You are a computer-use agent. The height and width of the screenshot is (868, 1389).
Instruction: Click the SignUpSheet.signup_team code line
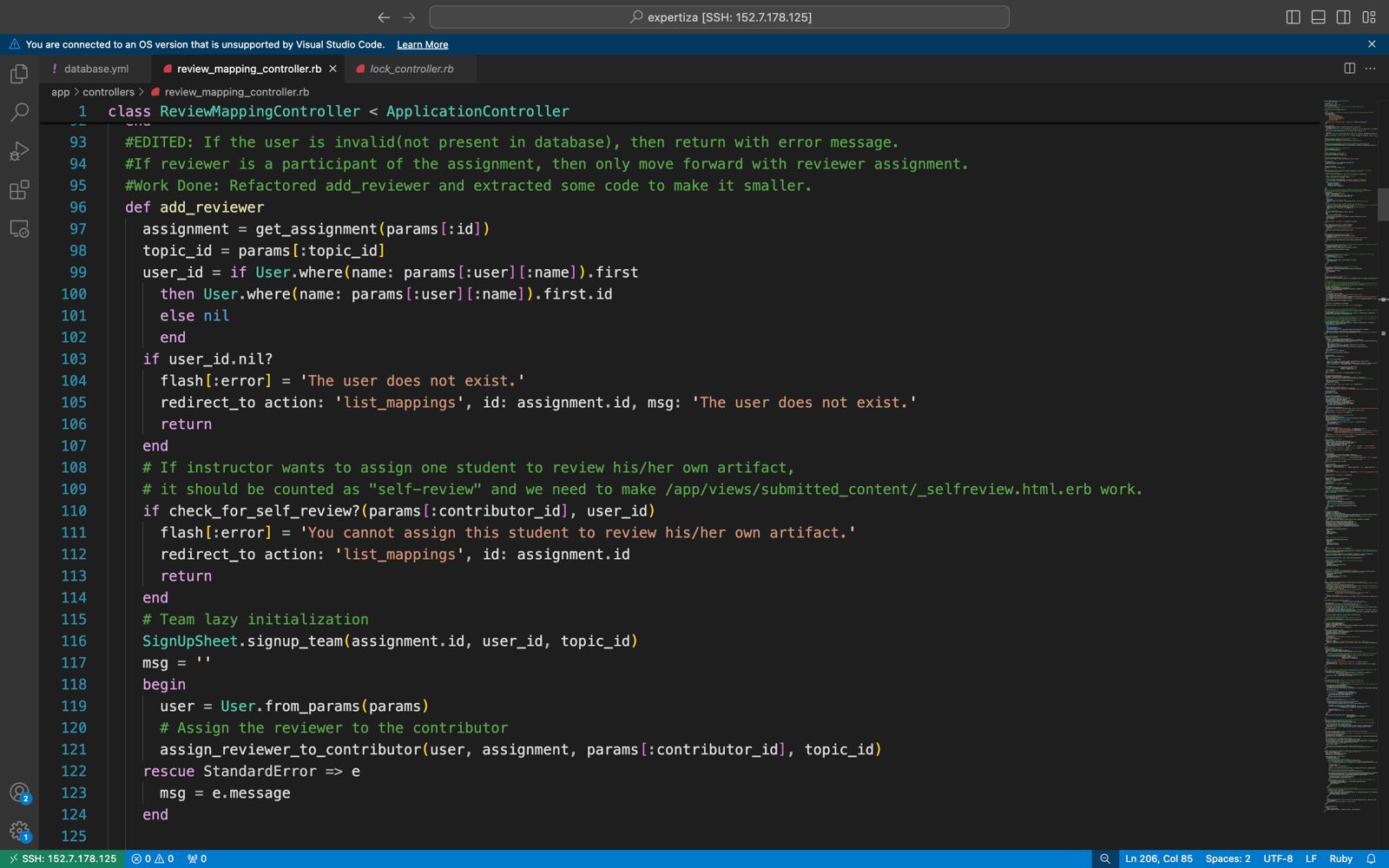pos(390,641)
